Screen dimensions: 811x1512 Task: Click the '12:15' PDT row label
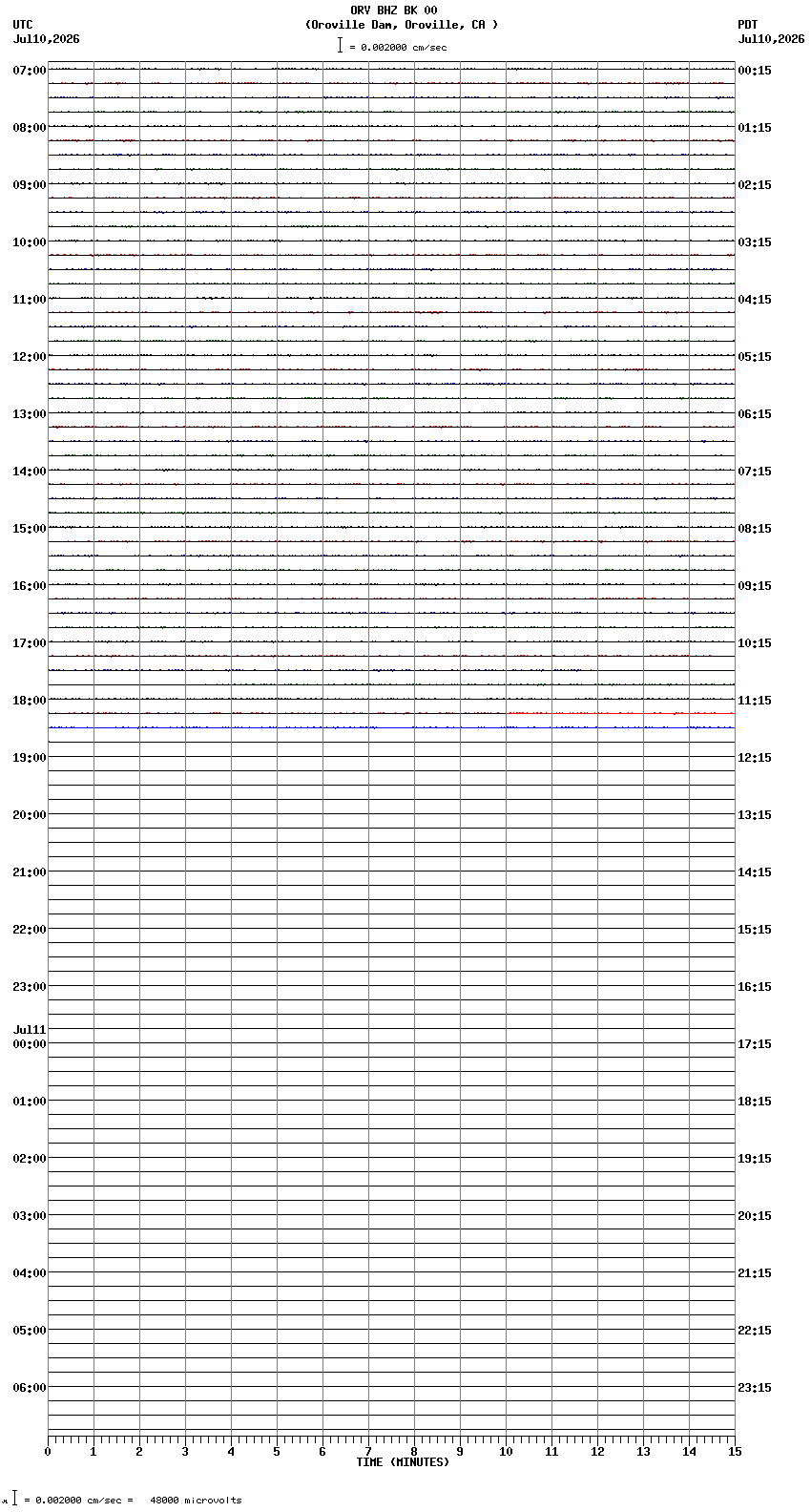(x=755, y=758)
